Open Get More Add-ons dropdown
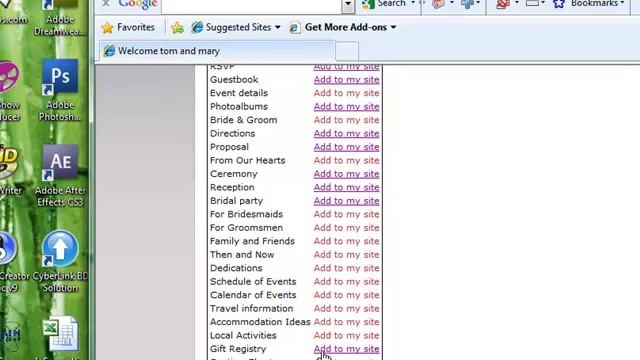 coord(343,27)
